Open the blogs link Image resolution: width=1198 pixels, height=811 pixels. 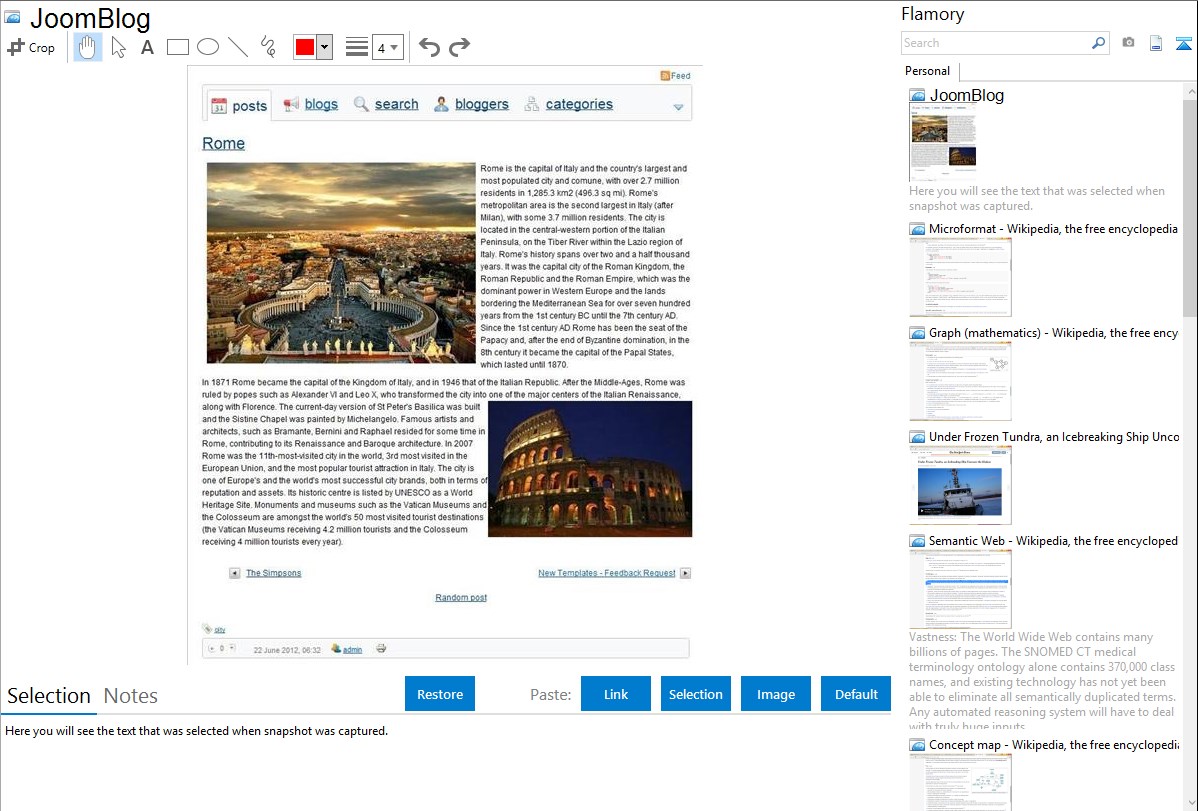click(x=321, y=104)
